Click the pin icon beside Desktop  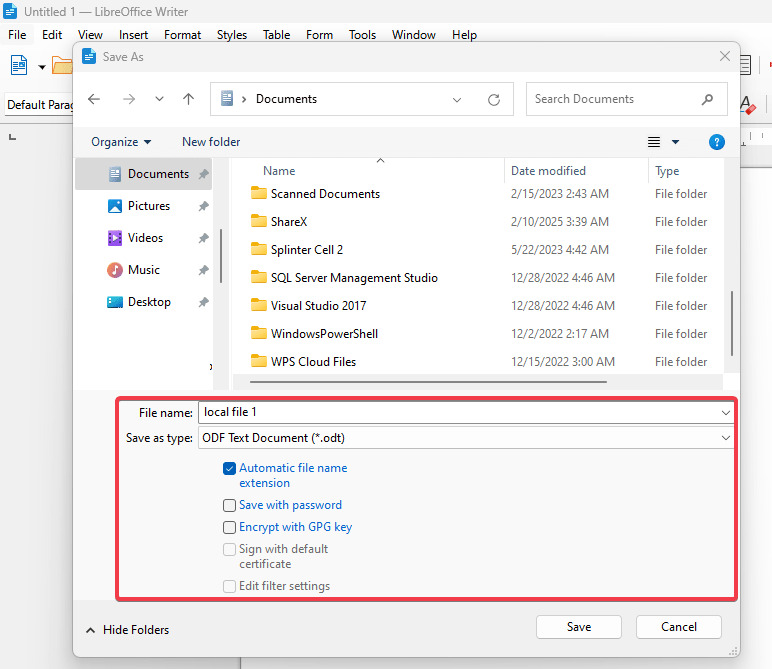(203, 302)
